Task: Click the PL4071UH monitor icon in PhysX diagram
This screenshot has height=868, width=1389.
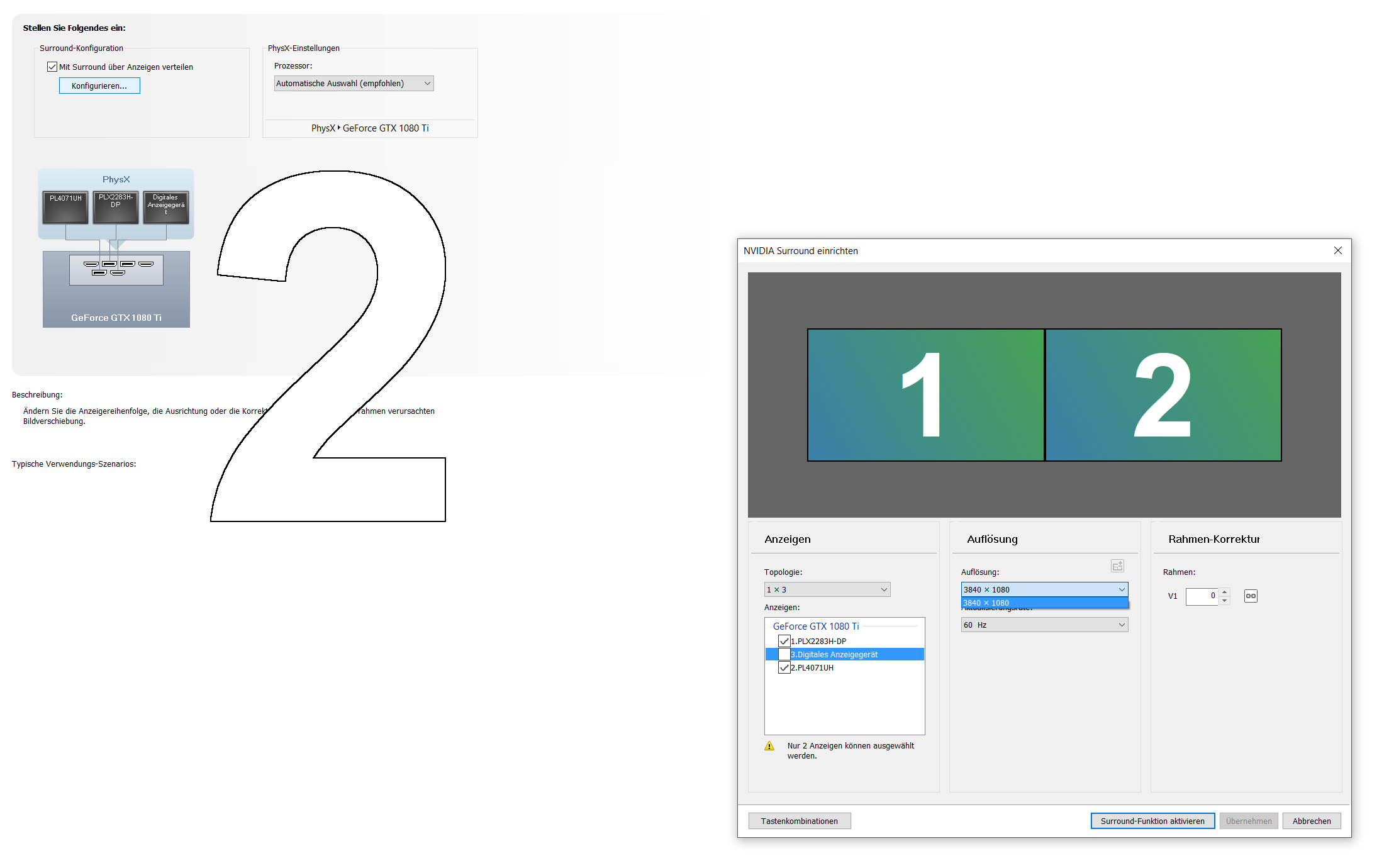Action: (x=65, y=208)
